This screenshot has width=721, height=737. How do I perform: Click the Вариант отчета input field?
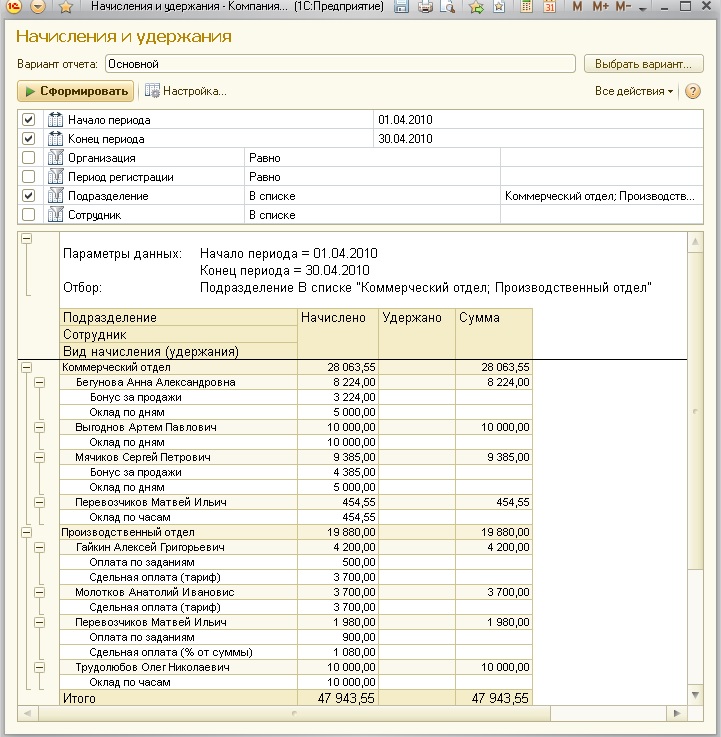tap(339, 64)
